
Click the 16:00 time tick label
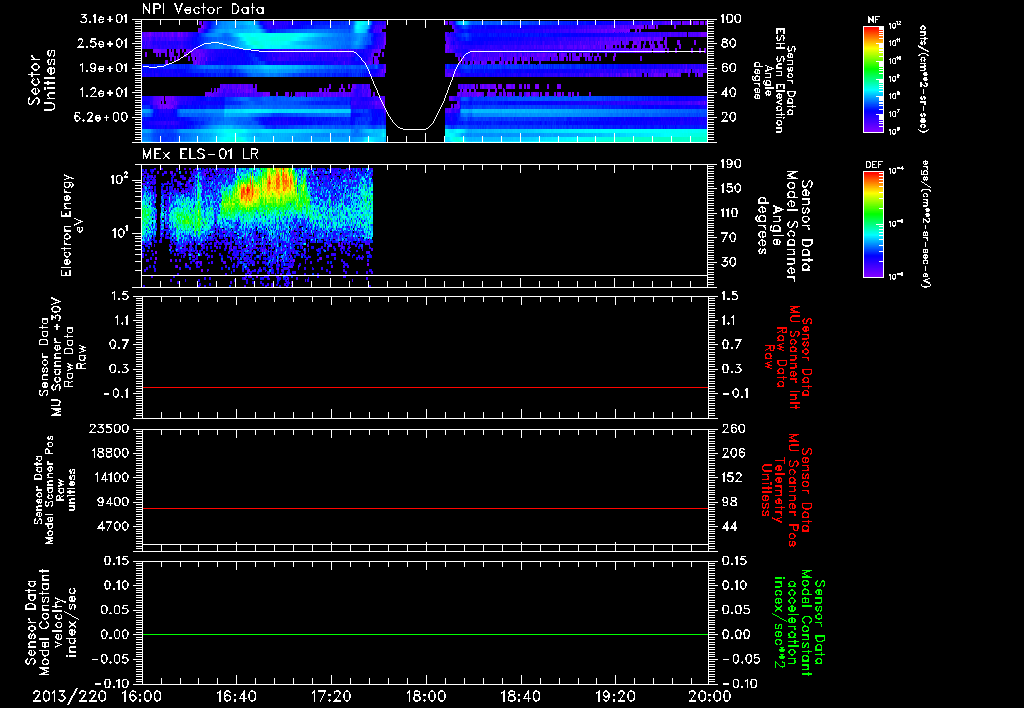click(x=142, y=696)
